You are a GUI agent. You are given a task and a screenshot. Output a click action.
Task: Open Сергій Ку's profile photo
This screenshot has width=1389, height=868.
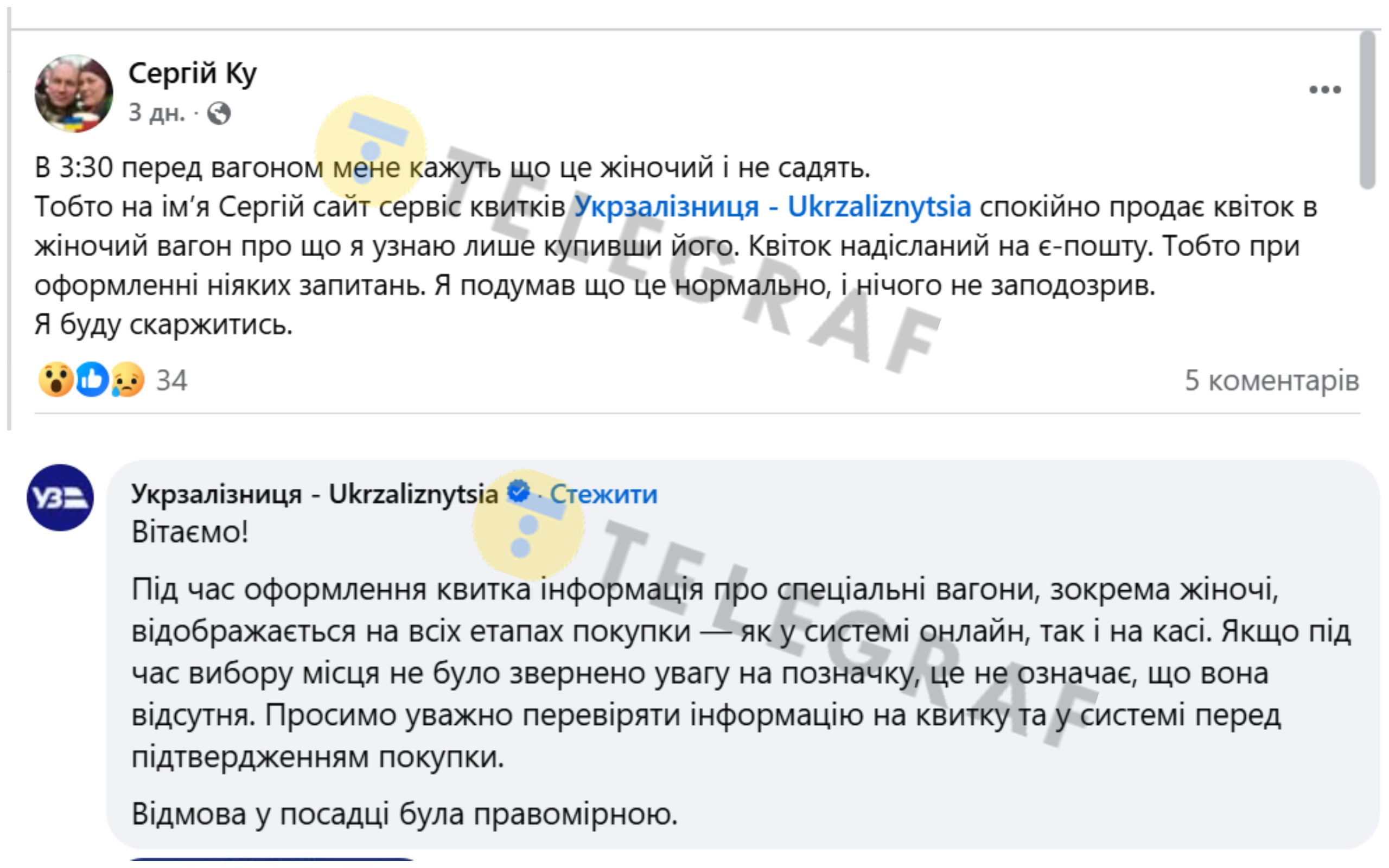pyautogui.click(x=74, y=93)
